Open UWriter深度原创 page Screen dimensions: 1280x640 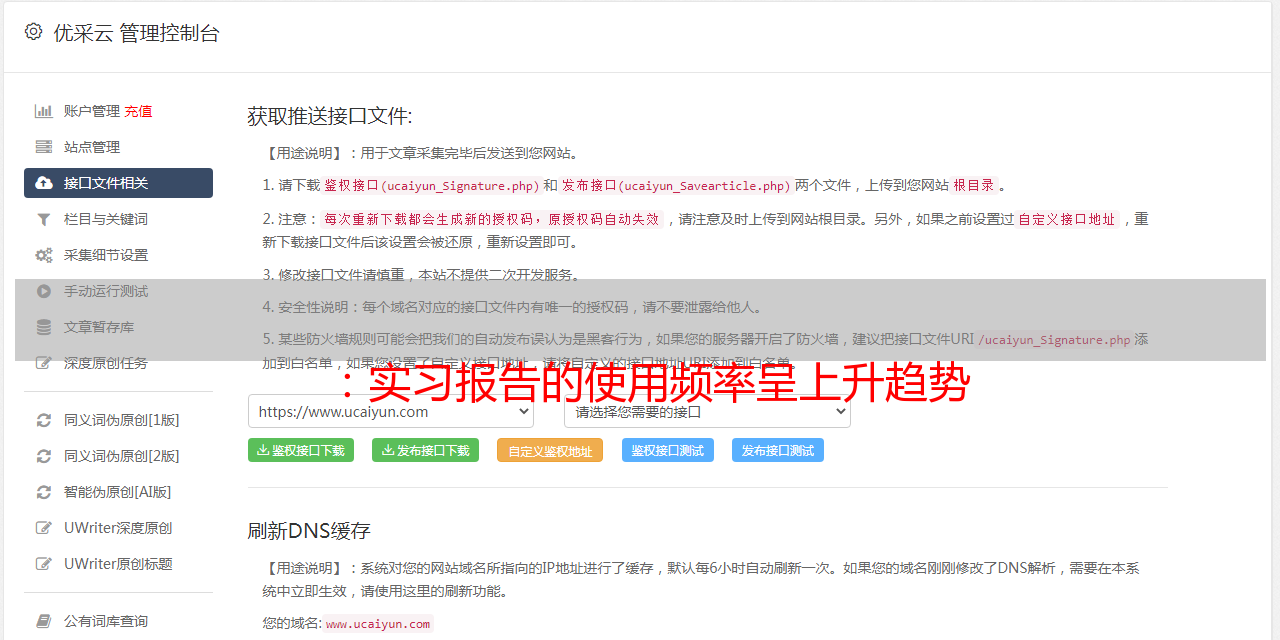[x=118, y=528]
